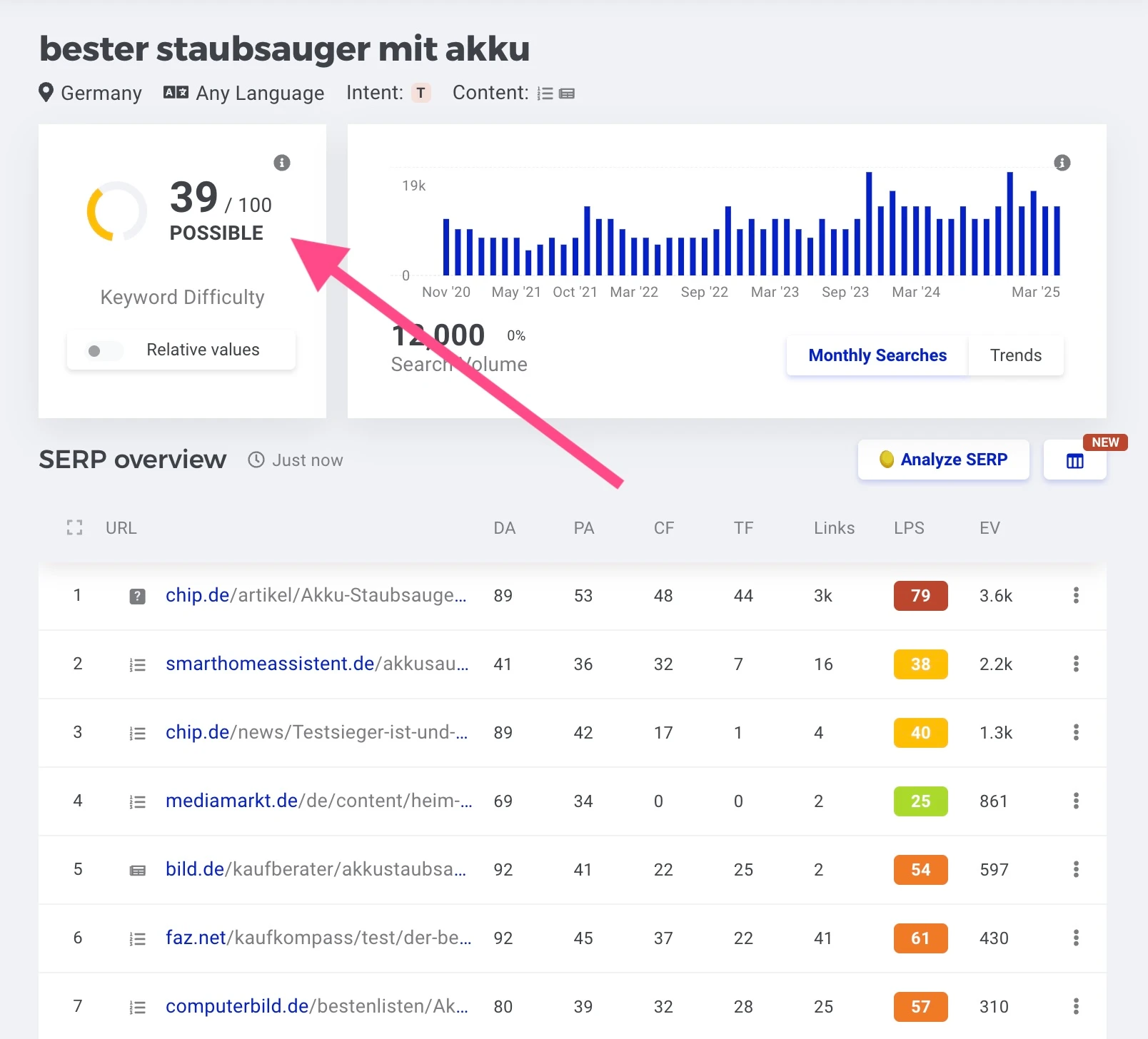1148x1039 pixels.
Task: Select the Monthly Searches tab
Action: [877, 355]
